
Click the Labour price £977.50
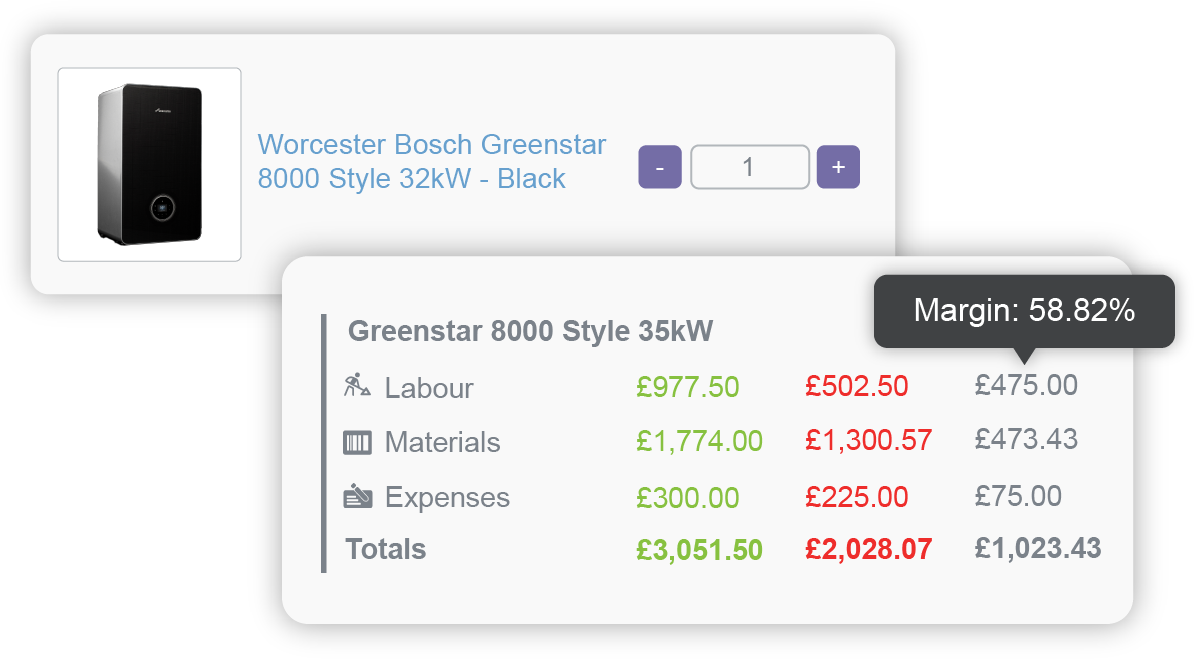point(688,387)
